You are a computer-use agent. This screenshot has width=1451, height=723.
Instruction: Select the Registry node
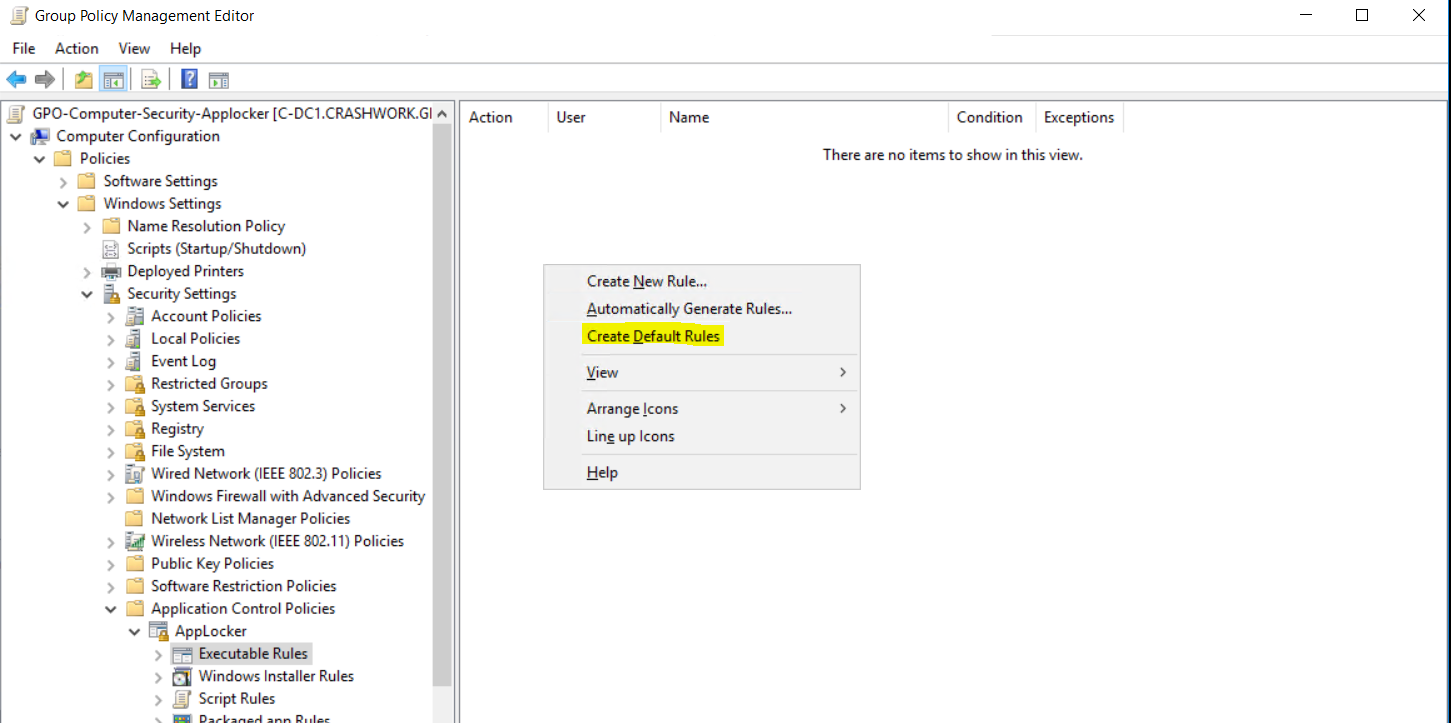click(x=177, y=429)
